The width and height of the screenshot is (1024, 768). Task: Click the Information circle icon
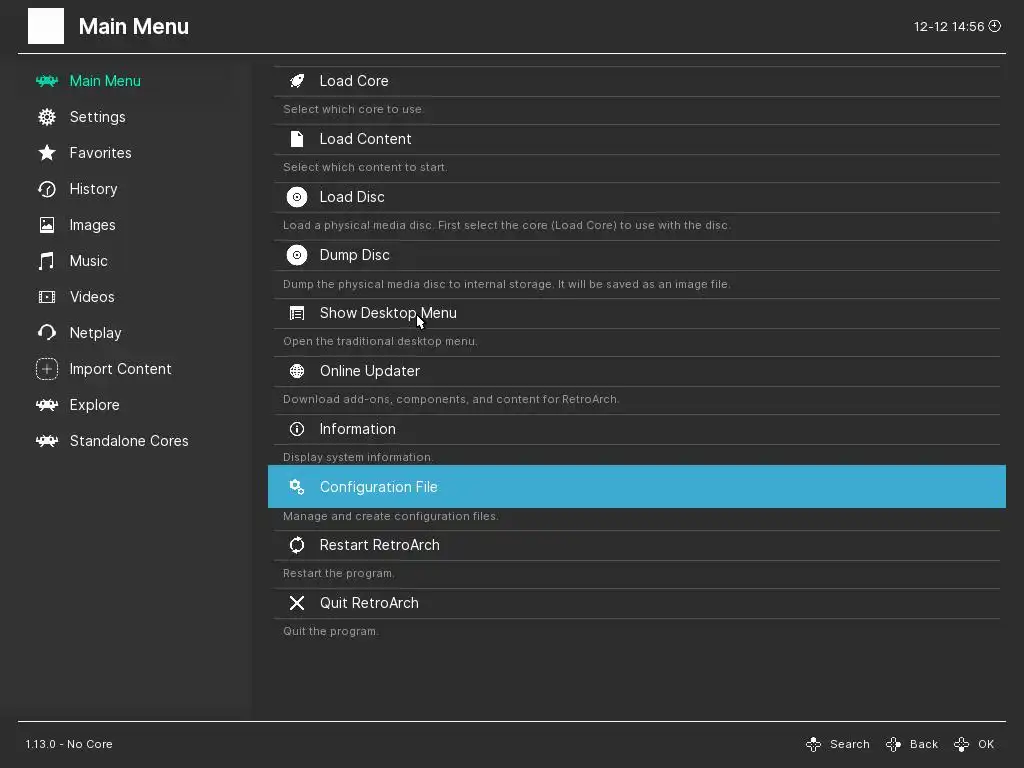pos(297,429)
